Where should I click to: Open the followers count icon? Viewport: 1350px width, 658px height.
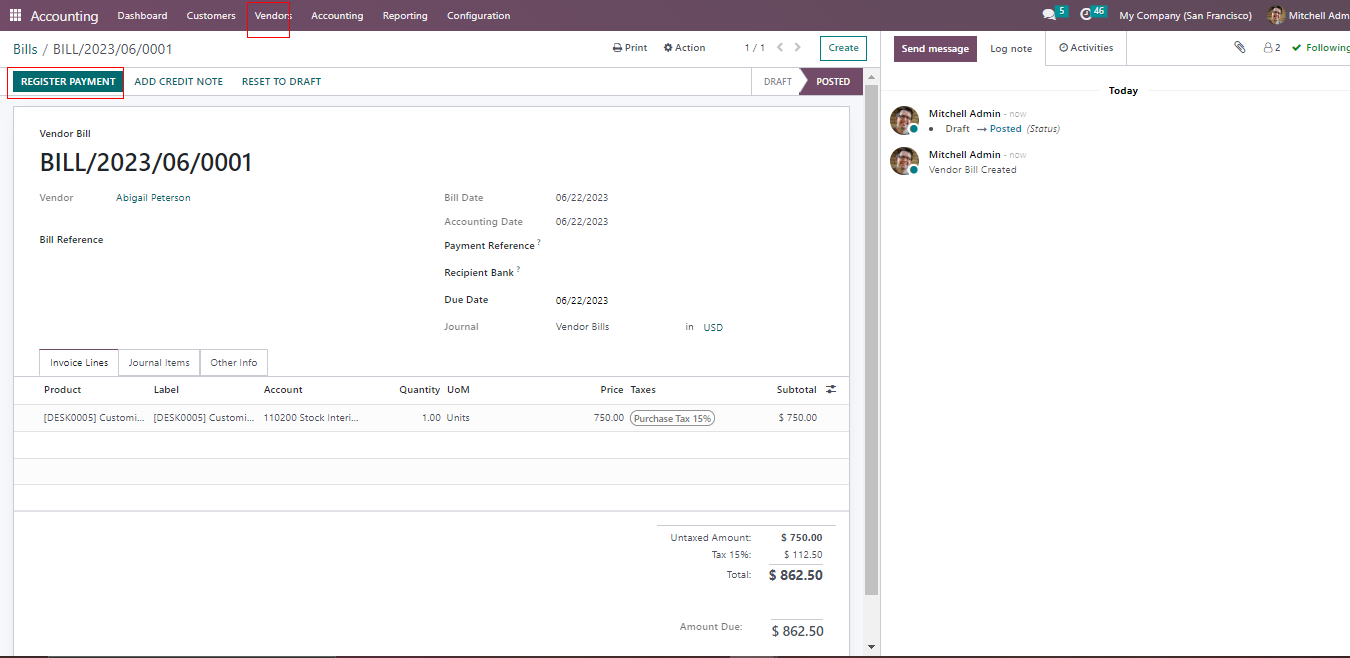1271,47
